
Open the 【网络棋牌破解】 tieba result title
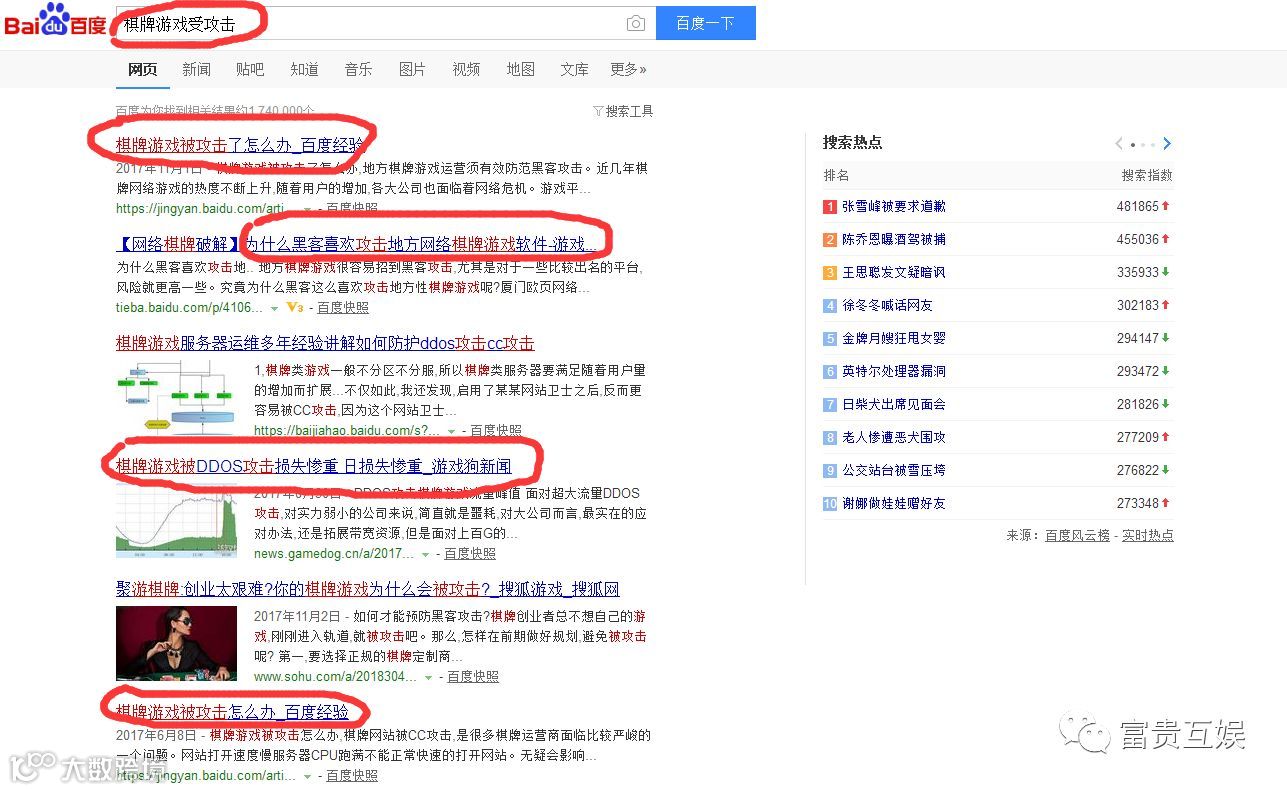tap(356, 244)
